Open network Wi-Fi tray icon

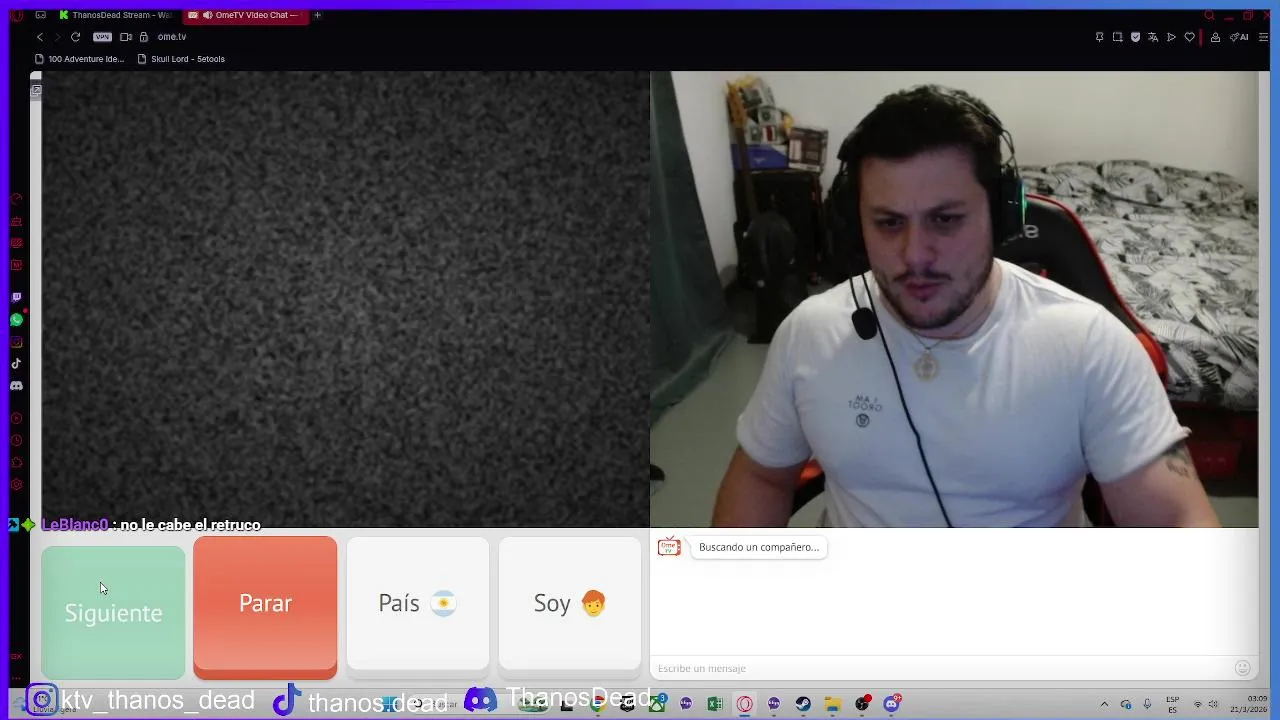coord(1198,705)
